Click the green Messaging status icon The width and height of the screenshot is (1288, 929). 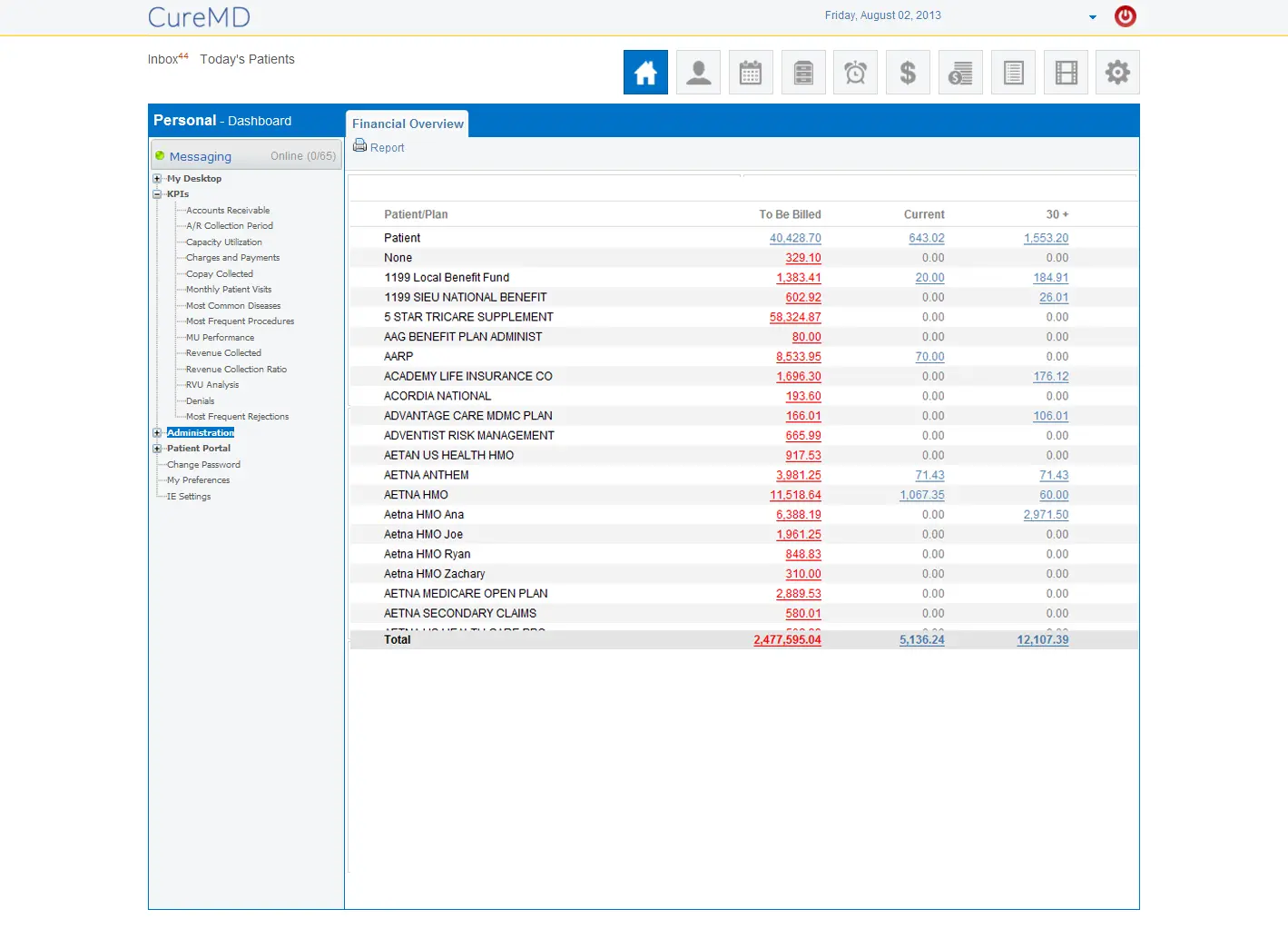160,156
